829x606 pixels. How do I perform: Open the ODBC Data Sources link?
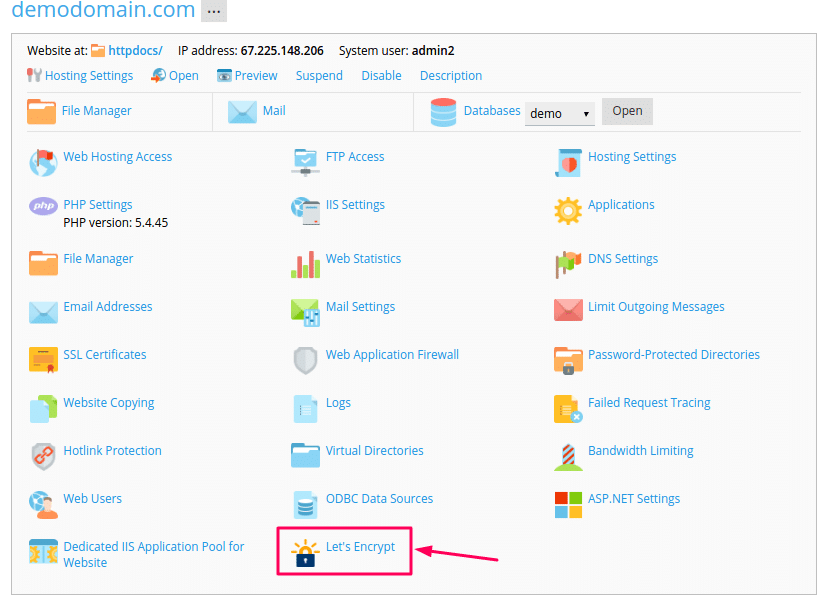pos(379,499)
